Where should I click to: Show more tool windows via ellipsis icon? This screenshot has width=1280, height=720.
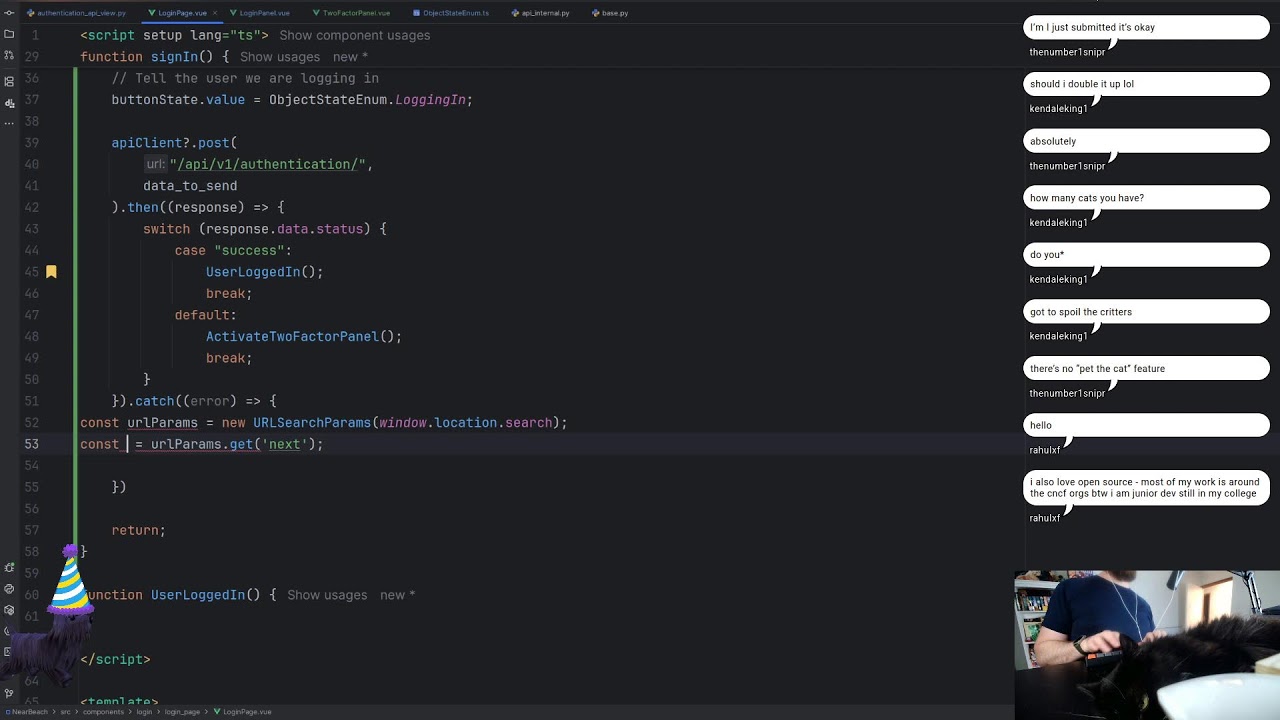click(x=9, y=126)
